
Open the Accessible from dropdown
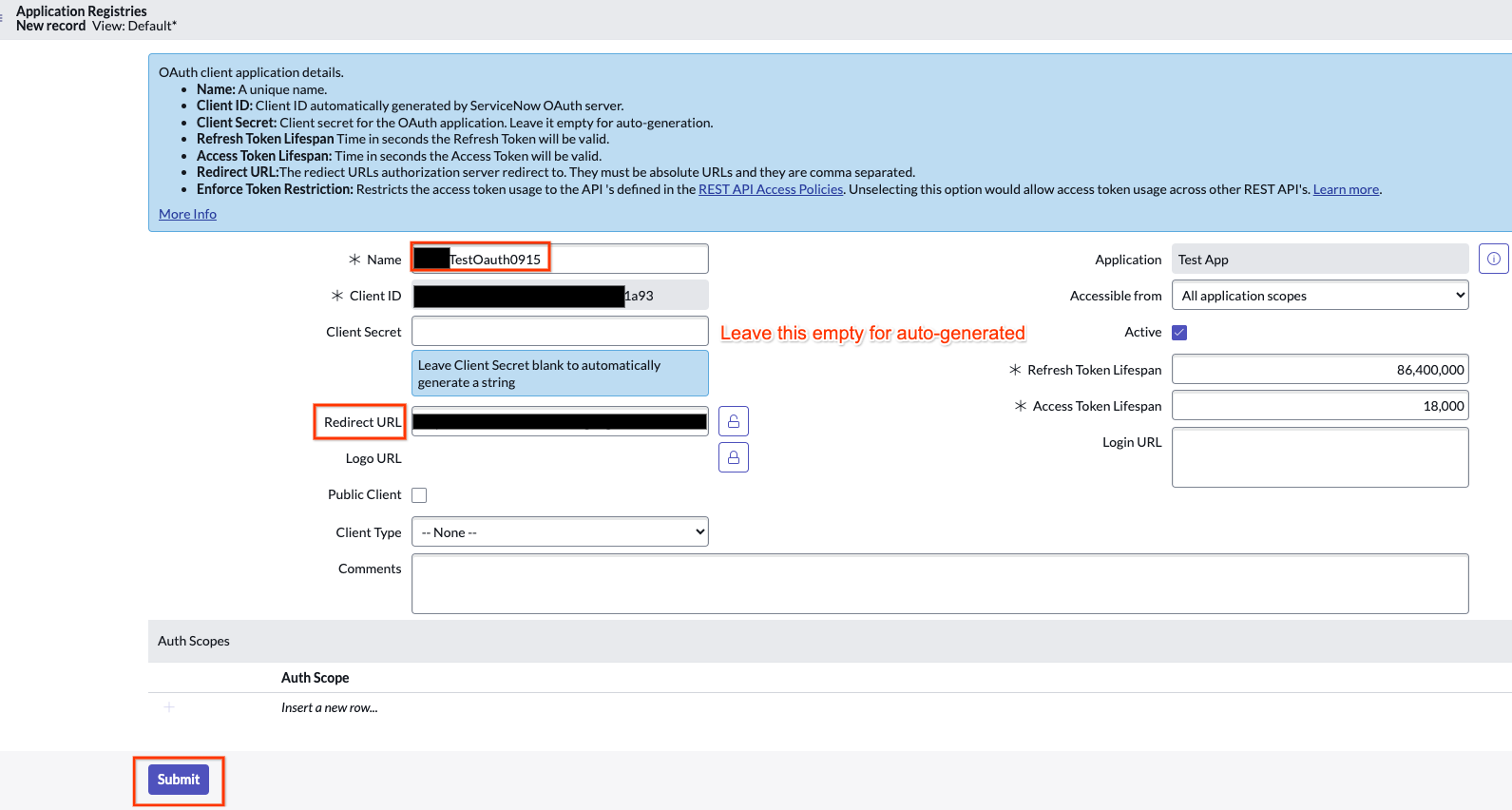coord(1319,296)
